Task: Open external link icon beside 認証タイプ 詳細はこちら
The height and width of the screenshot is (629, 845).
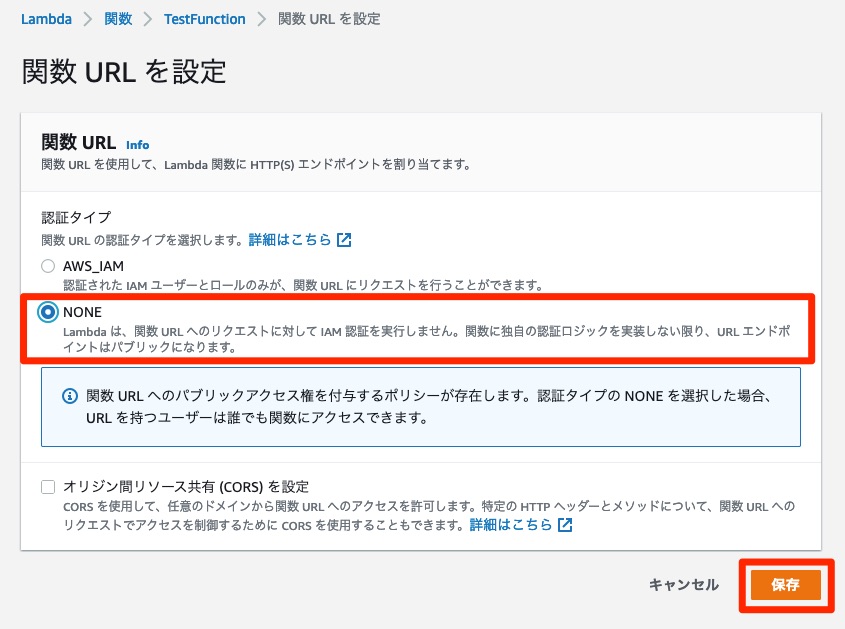Action: (x=344, y=240)
